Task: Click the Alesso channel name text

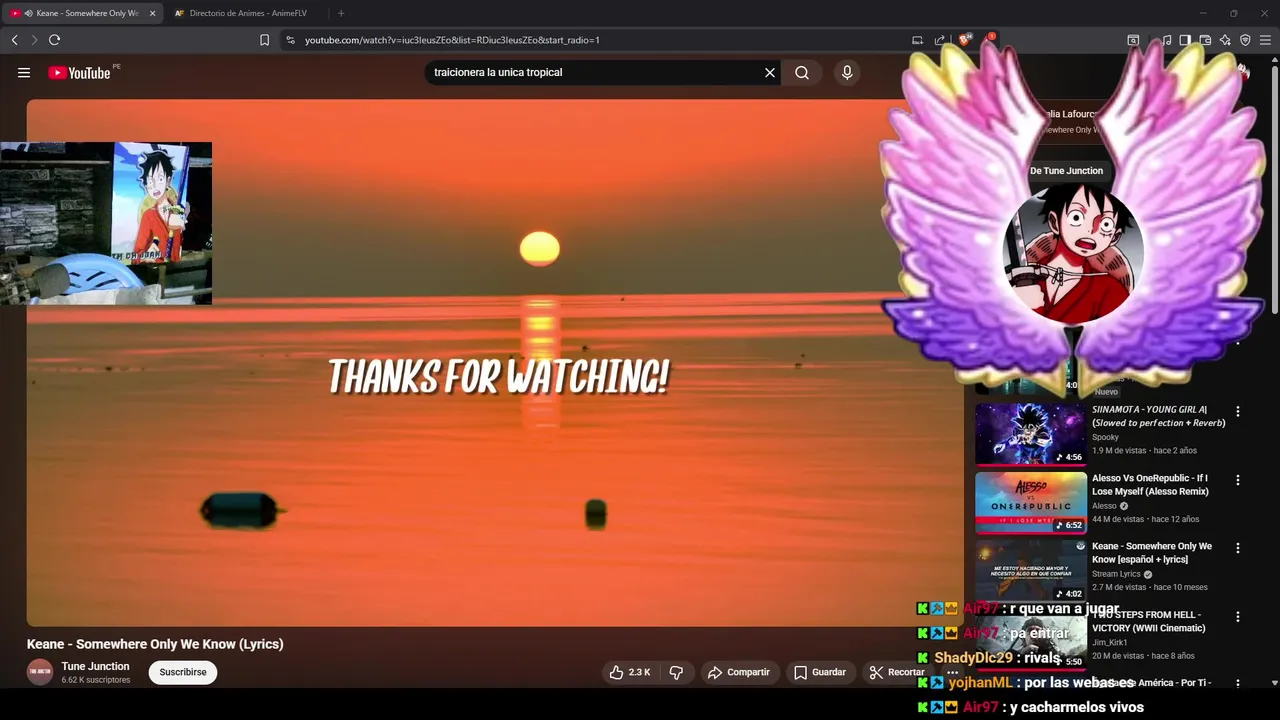Action: (x=1105, y=506)
